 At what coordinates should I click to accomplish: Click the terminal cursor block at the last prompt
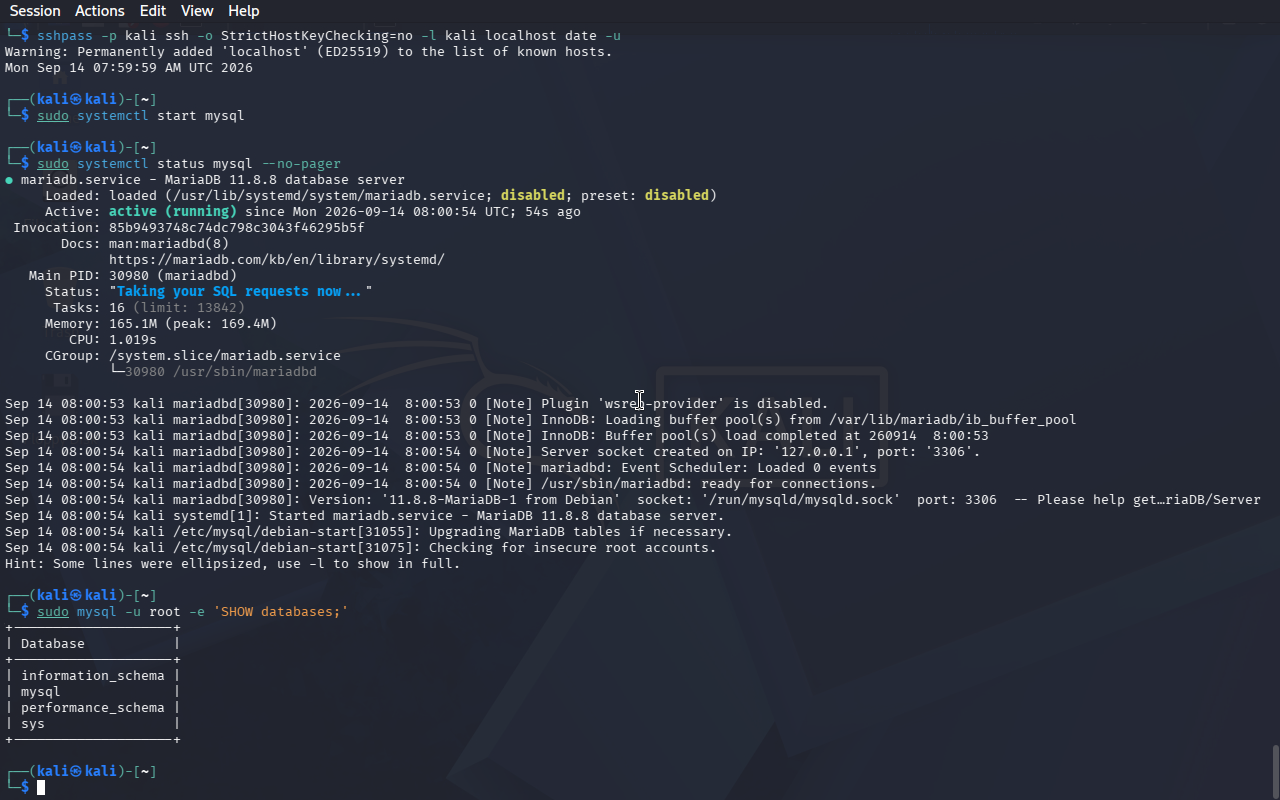tap(41, 788)
